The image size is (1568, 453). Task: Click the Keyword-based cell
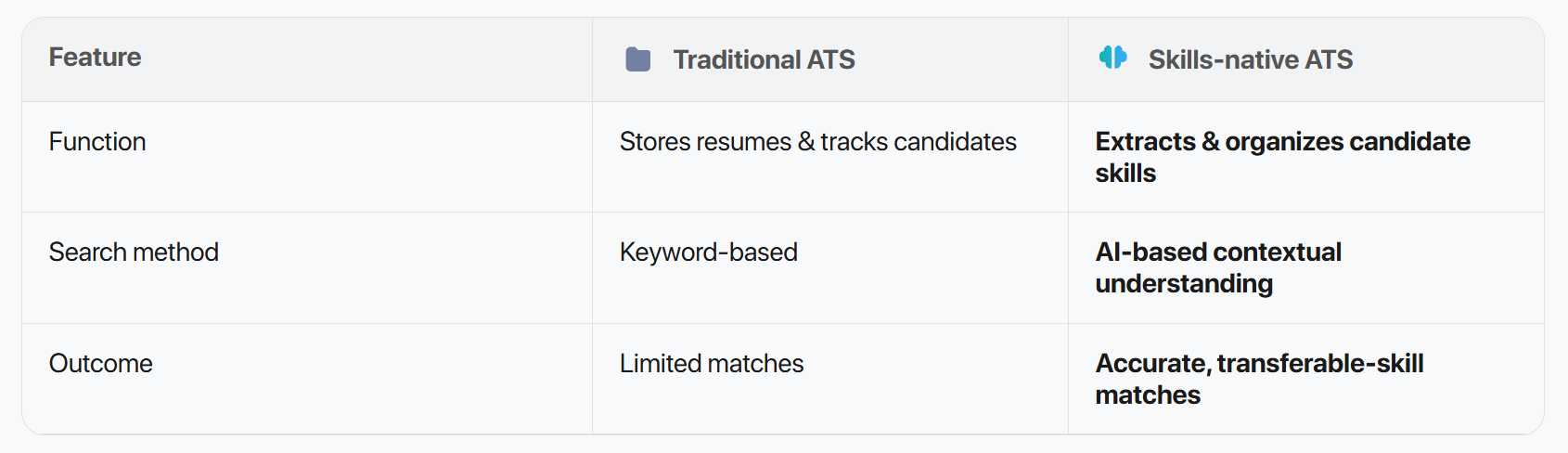point(708,252)
